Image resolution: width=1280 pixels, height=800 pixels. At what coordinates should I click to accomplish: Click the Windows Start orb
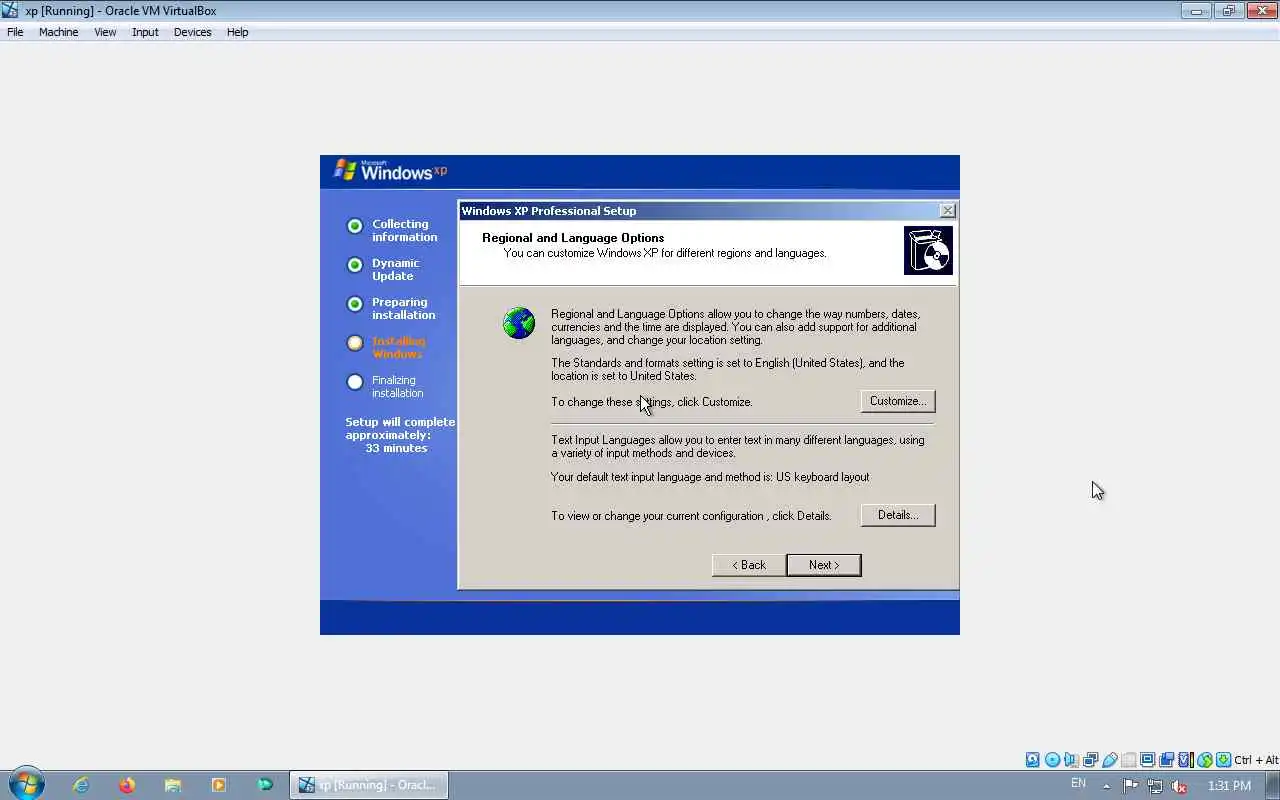point(26,785)
